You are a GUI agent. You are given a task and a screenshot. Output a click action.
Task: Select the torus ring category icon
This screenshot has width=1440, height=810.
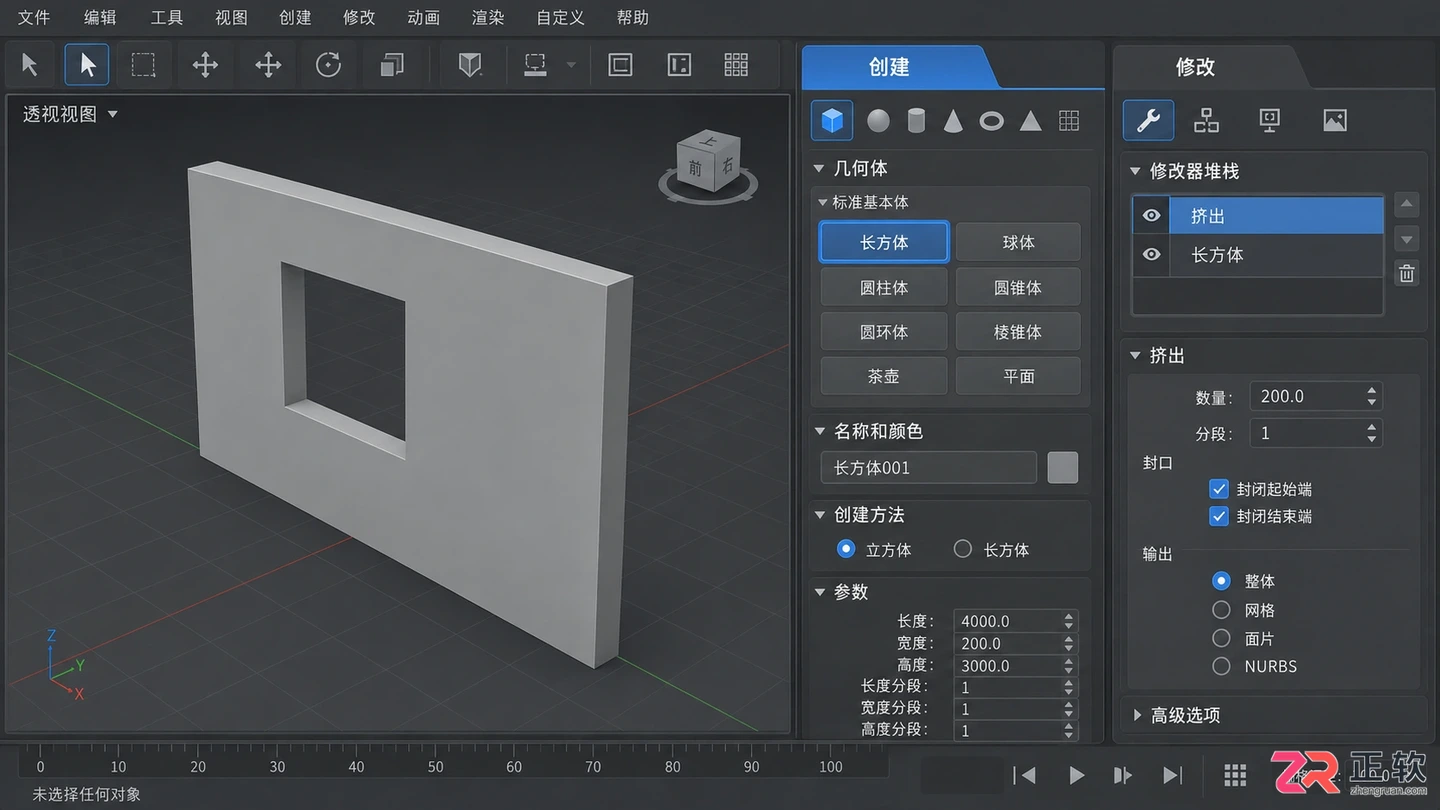(991, 121)
